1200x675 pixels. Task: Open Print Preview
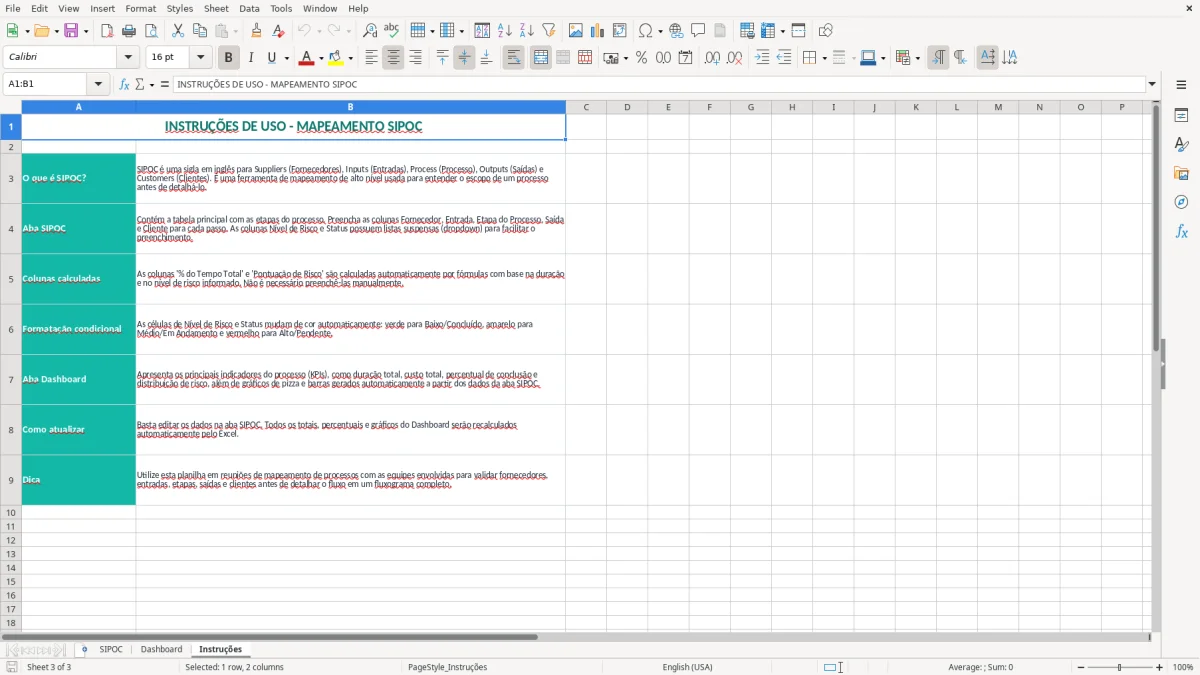[x=151, y=31]
